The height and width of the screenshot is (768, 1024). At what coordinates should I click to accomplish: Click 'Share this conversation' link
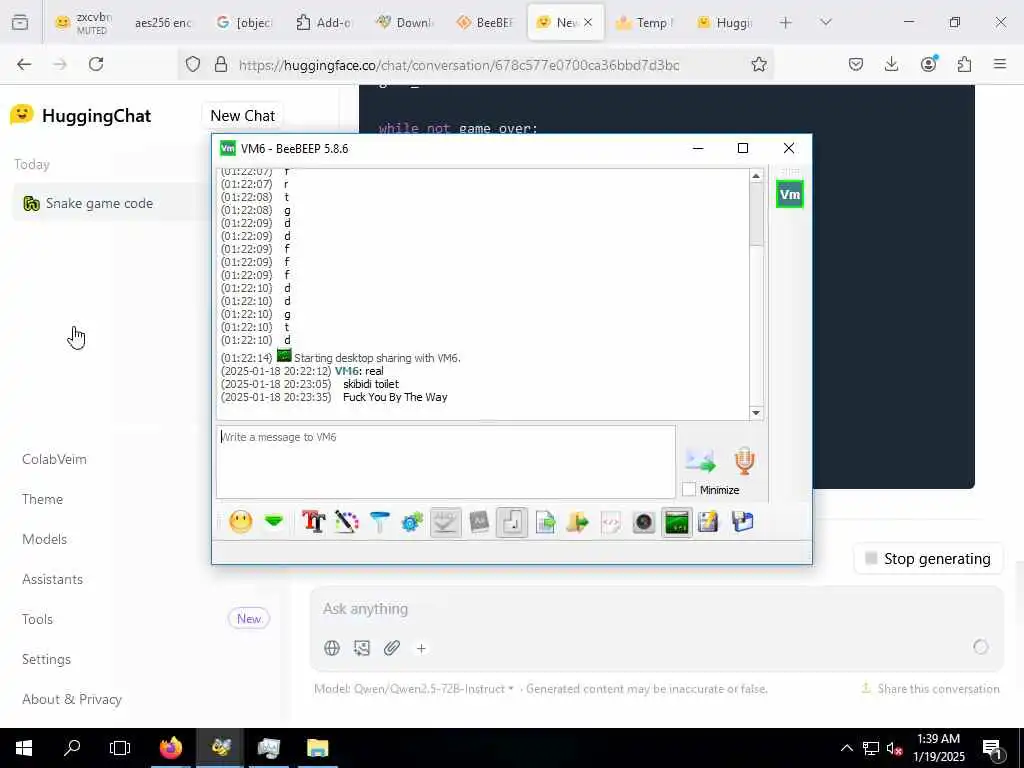[931, 688]
